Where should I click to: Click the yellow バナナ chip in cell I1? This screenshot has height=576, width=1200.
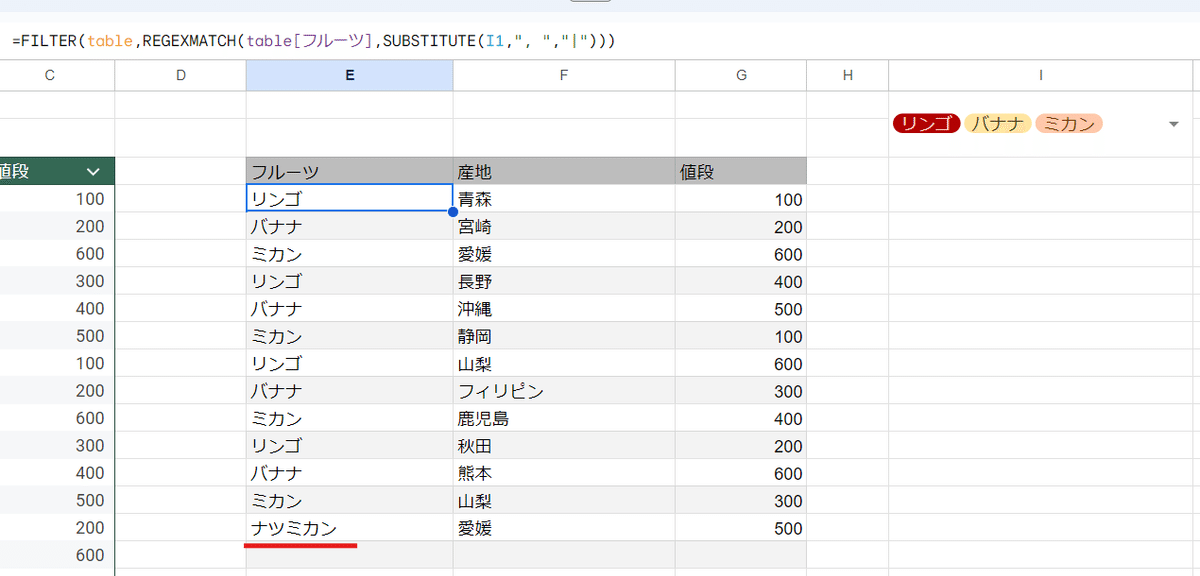click(x=998, y=124)
